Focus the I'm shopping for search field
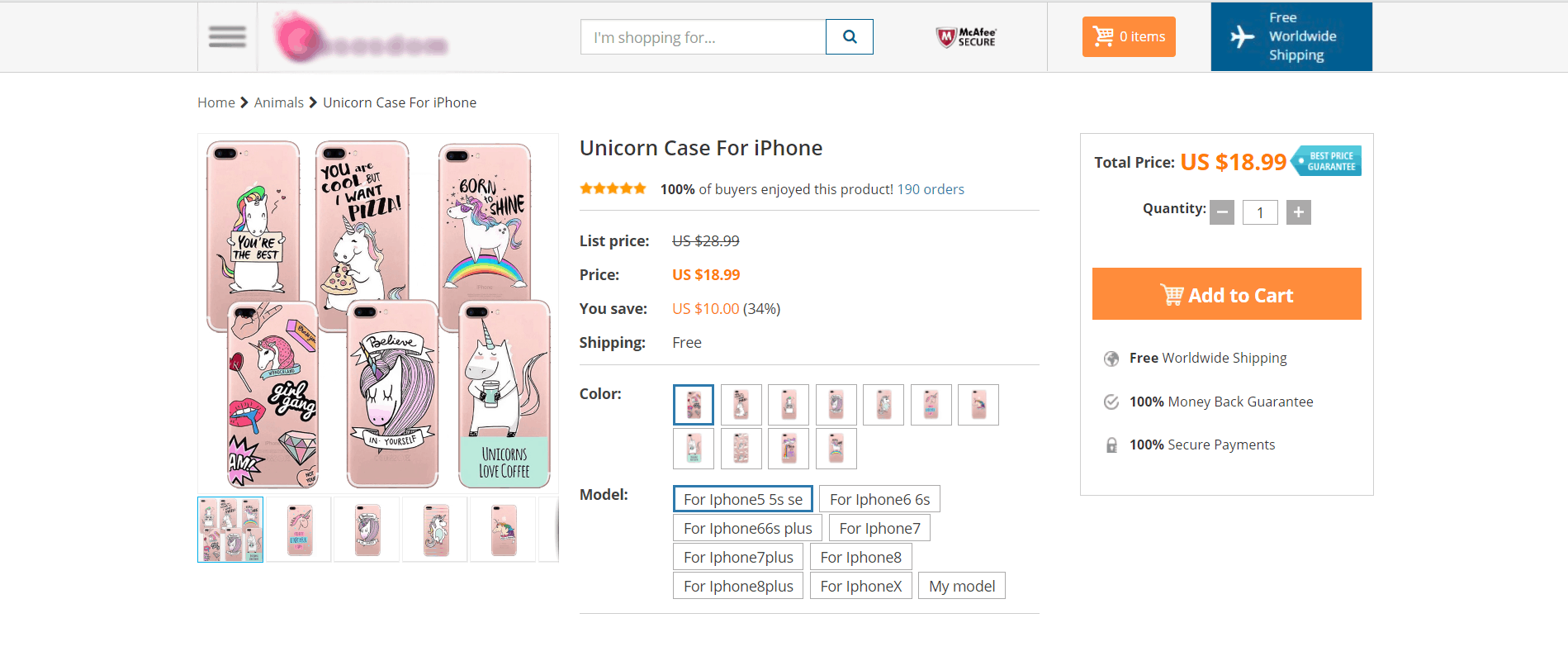 pos(703,37)
